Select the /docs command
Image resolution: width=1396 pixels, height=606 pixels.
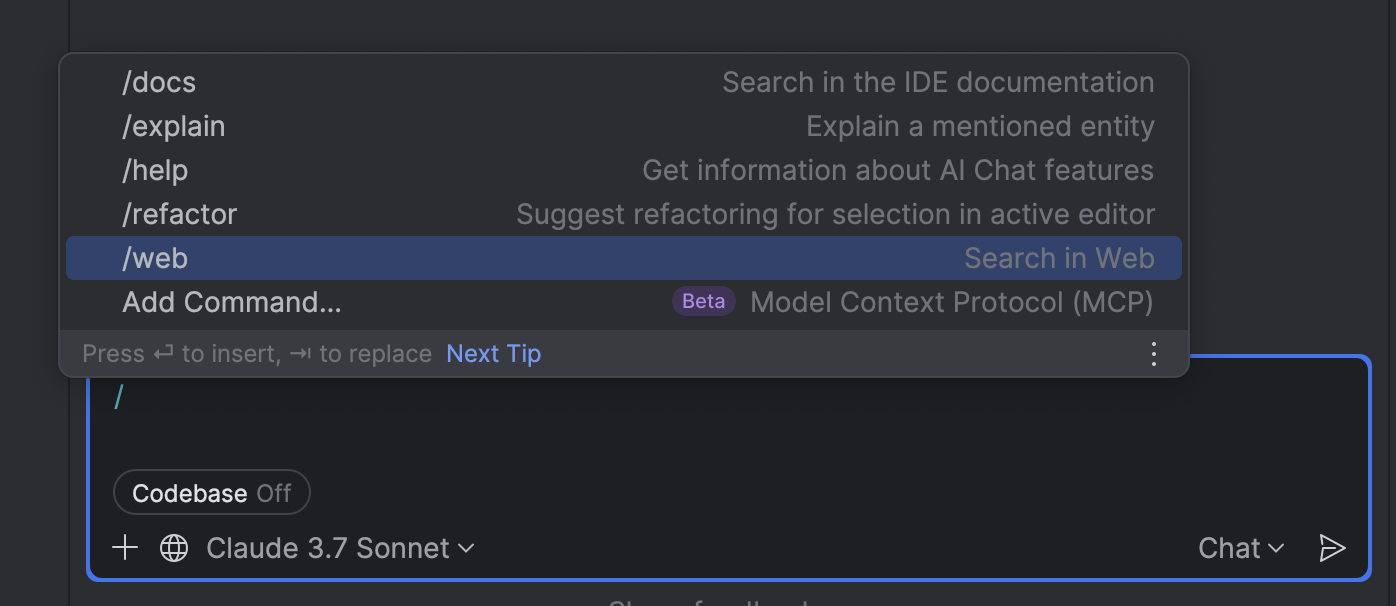pos(159,82)
